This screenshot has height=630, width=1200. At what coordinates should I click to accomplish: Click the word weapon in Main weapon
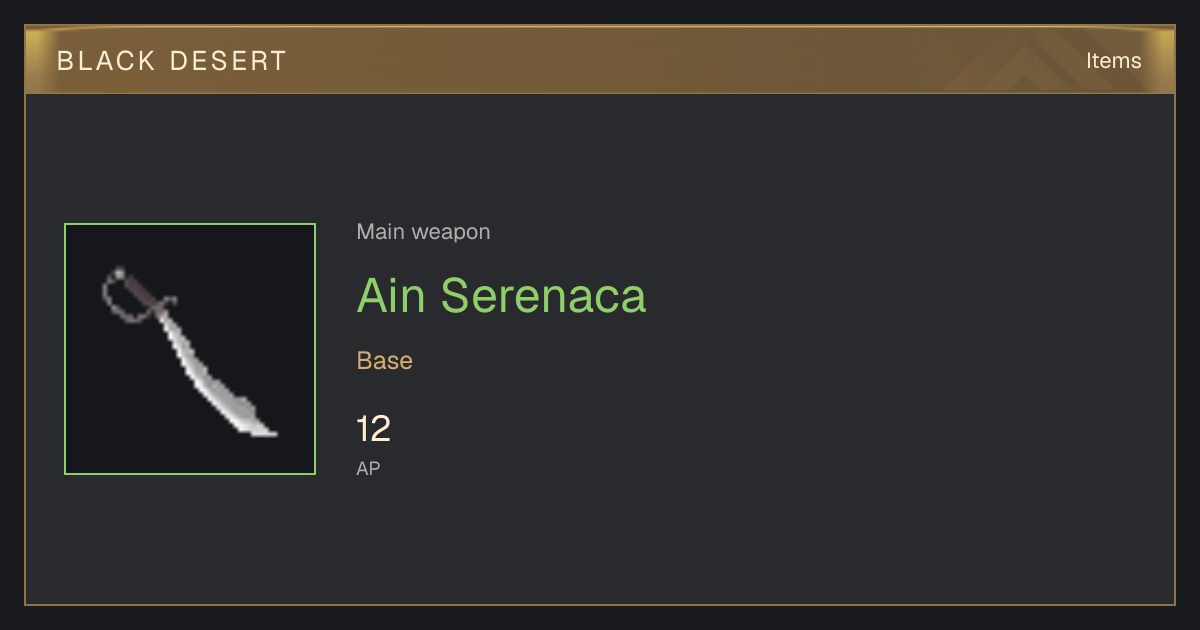(x=451, y=232)
